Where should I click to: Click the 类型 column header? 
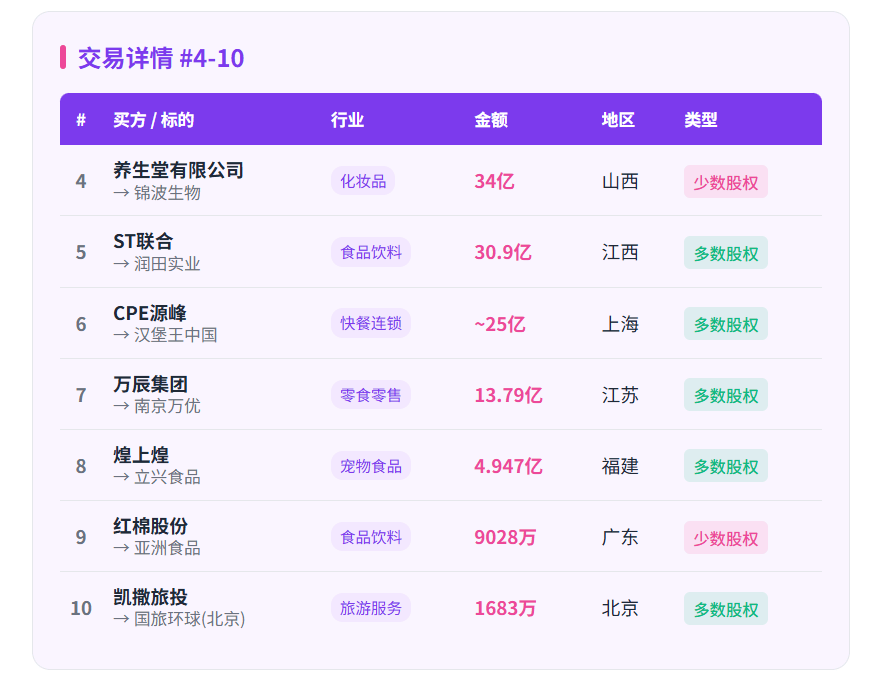(701, 120)
